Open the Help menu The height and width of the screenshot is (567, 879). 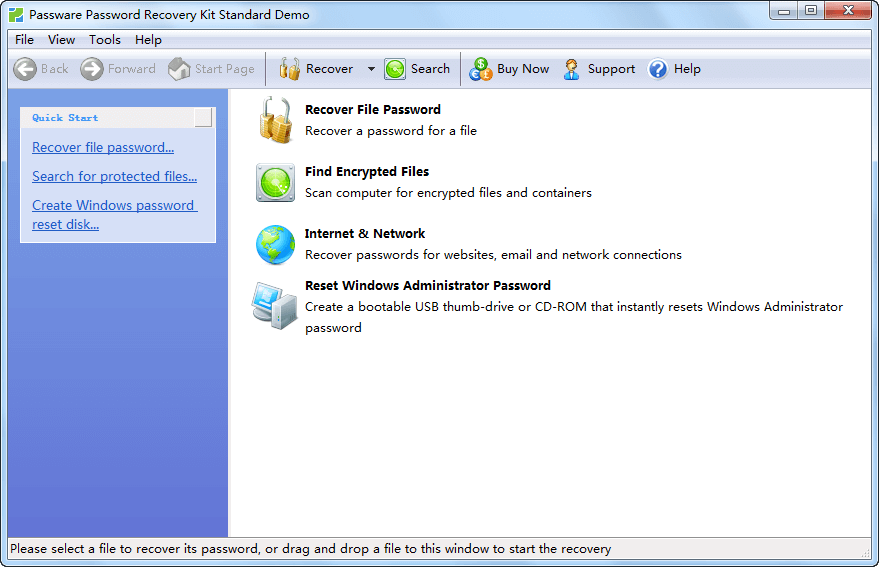[x=148, y=40]
